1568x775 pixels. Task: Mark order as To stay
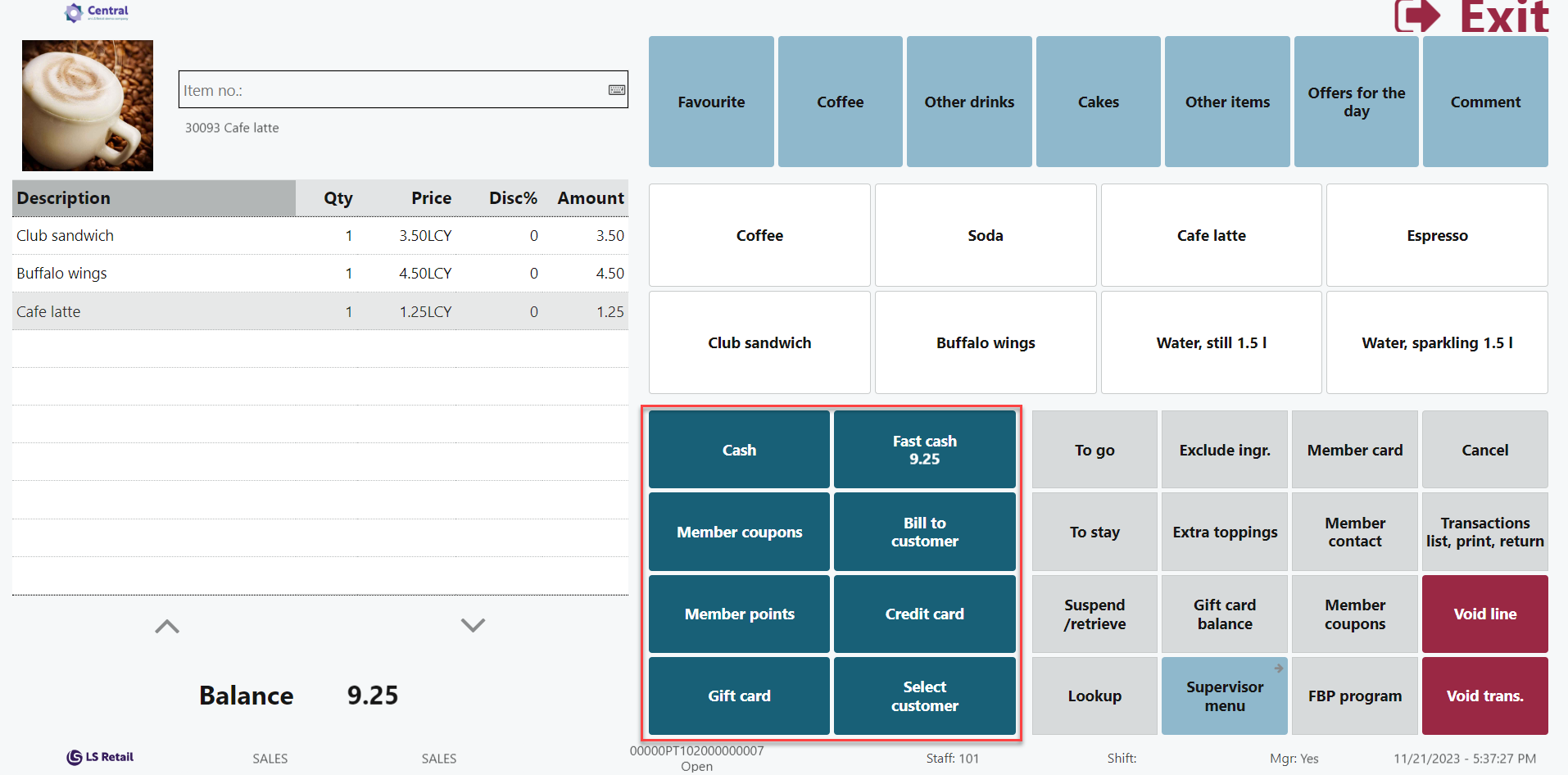click(x=1094, y=532)
